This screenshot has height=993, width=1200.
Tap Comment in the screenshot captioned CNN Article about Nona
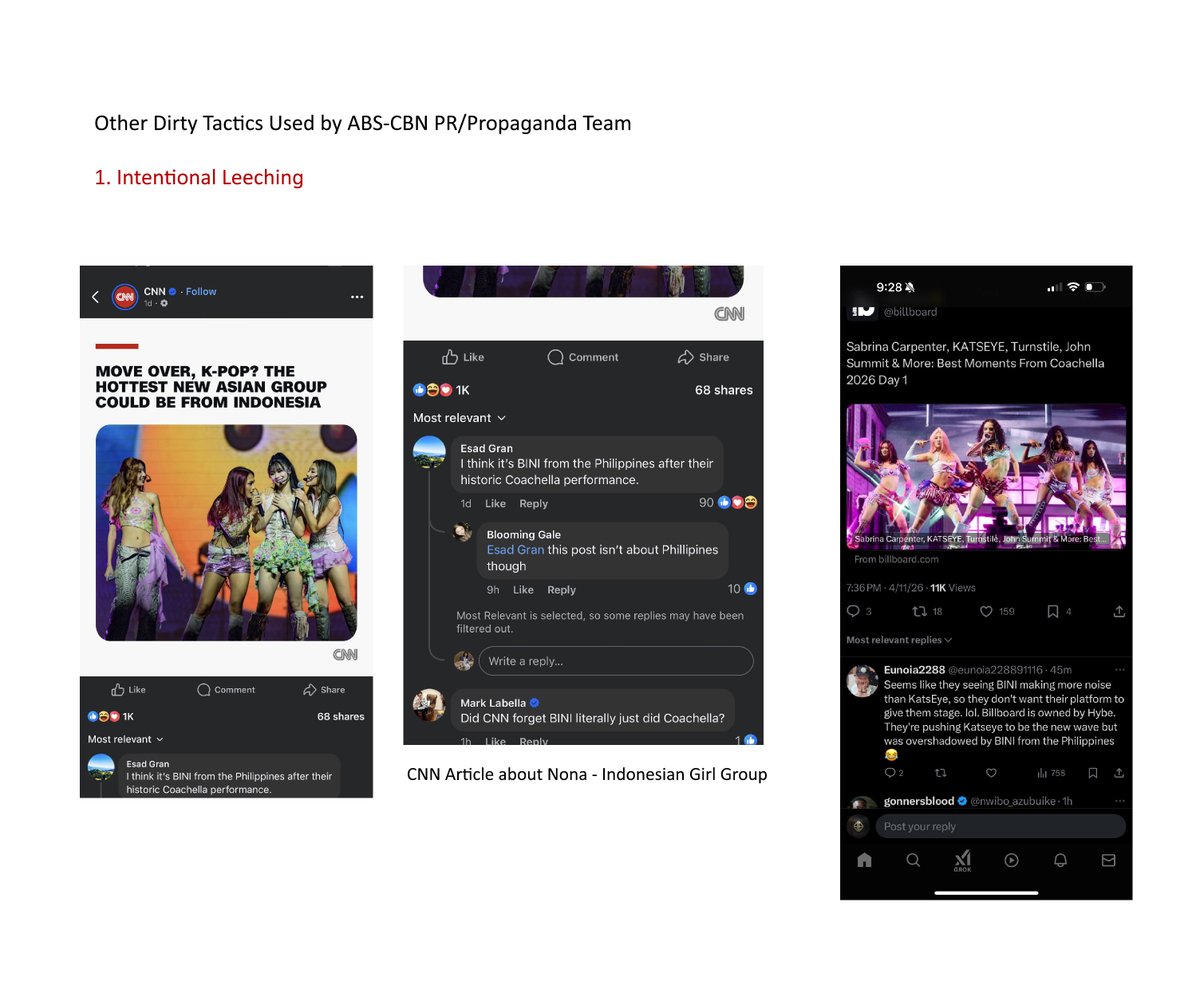point(583,357)
